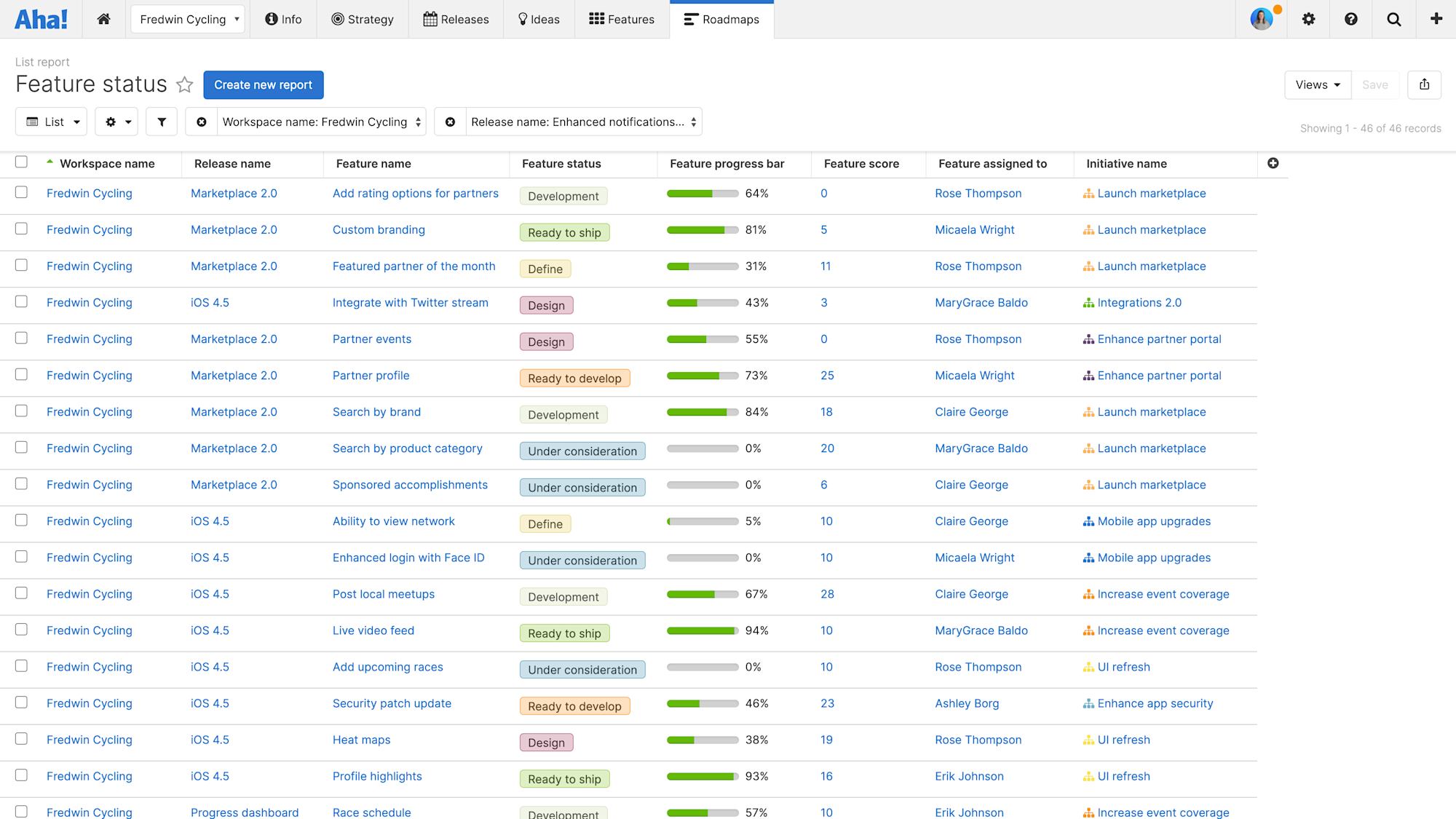Remove the Release name filter
This screenshot has width=1456, height=819.
pos(449,121)
